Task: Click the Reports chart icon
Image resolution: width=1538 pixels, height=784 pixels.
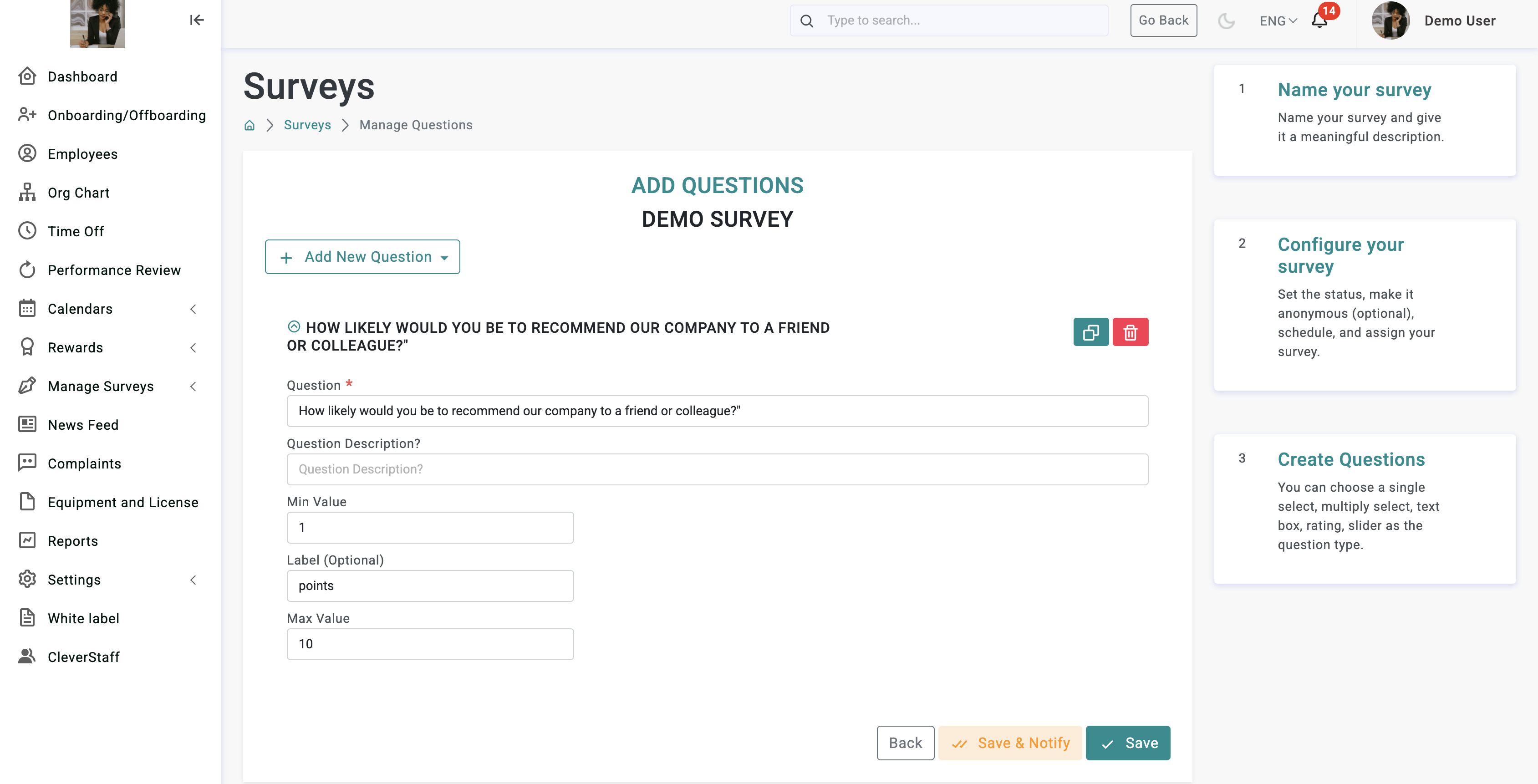Action: [x=27, y=540]
